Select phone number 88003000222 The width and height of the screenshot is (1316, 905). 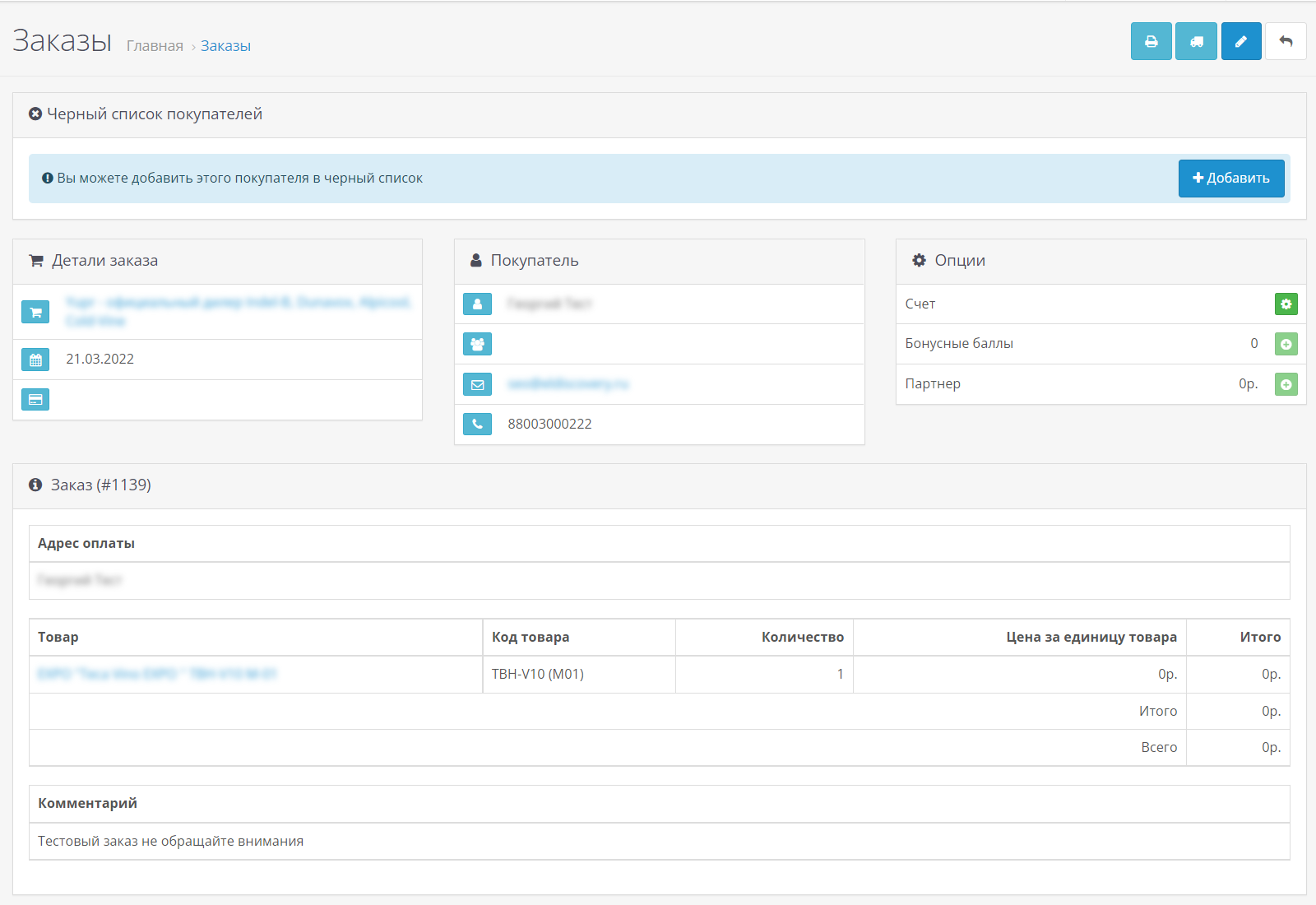[x=550, y=425]
